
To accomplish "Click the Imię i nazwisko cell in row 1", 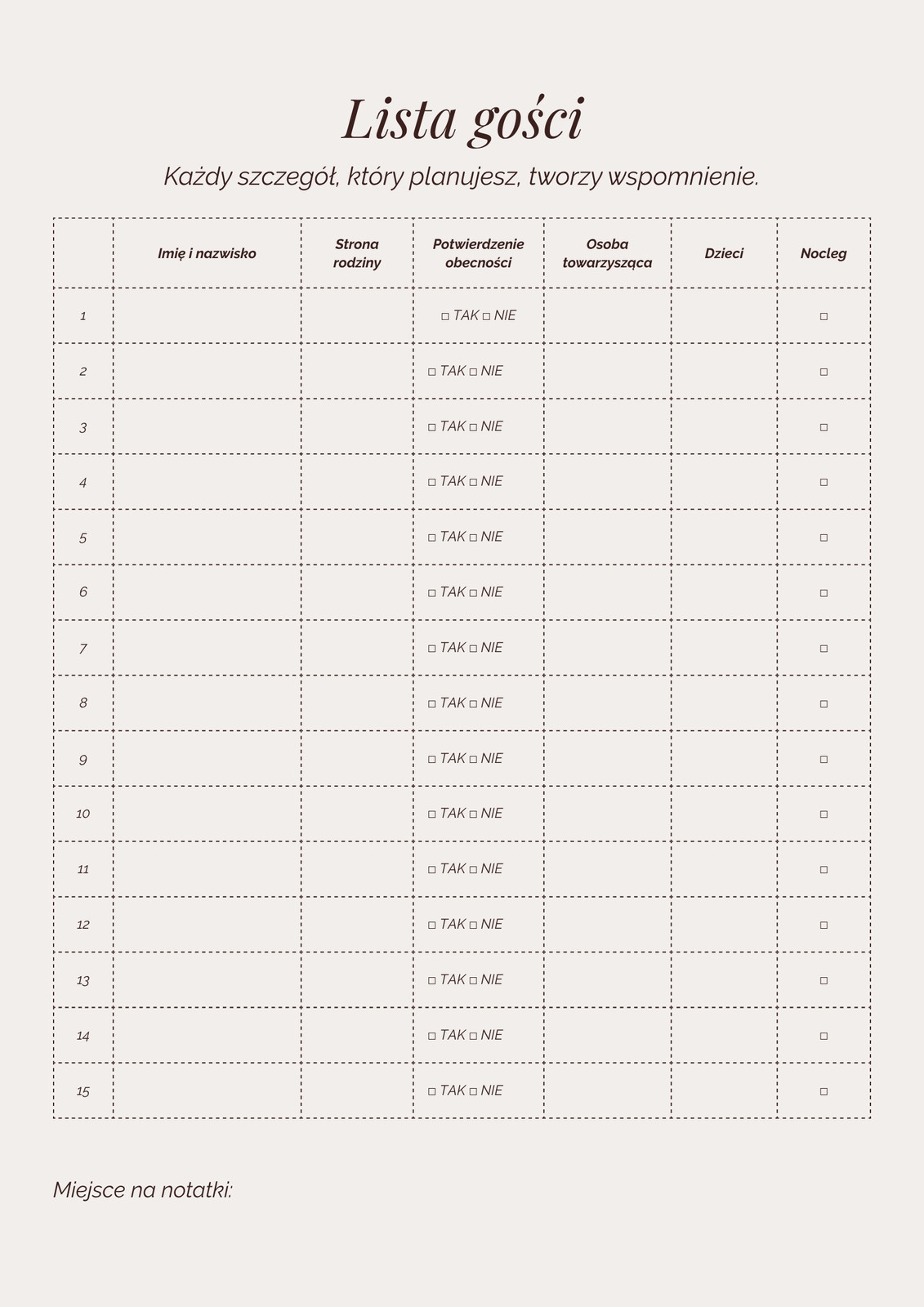I will [208, 315].
